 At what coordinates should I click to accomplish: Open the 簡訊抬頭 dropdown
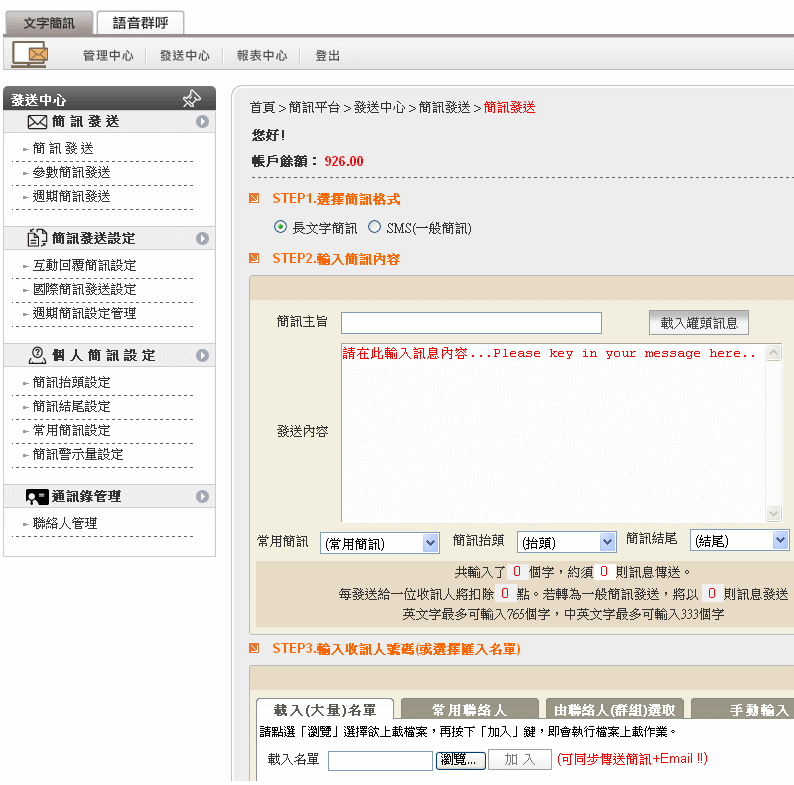pyautogui.click(x=566, y=542)
